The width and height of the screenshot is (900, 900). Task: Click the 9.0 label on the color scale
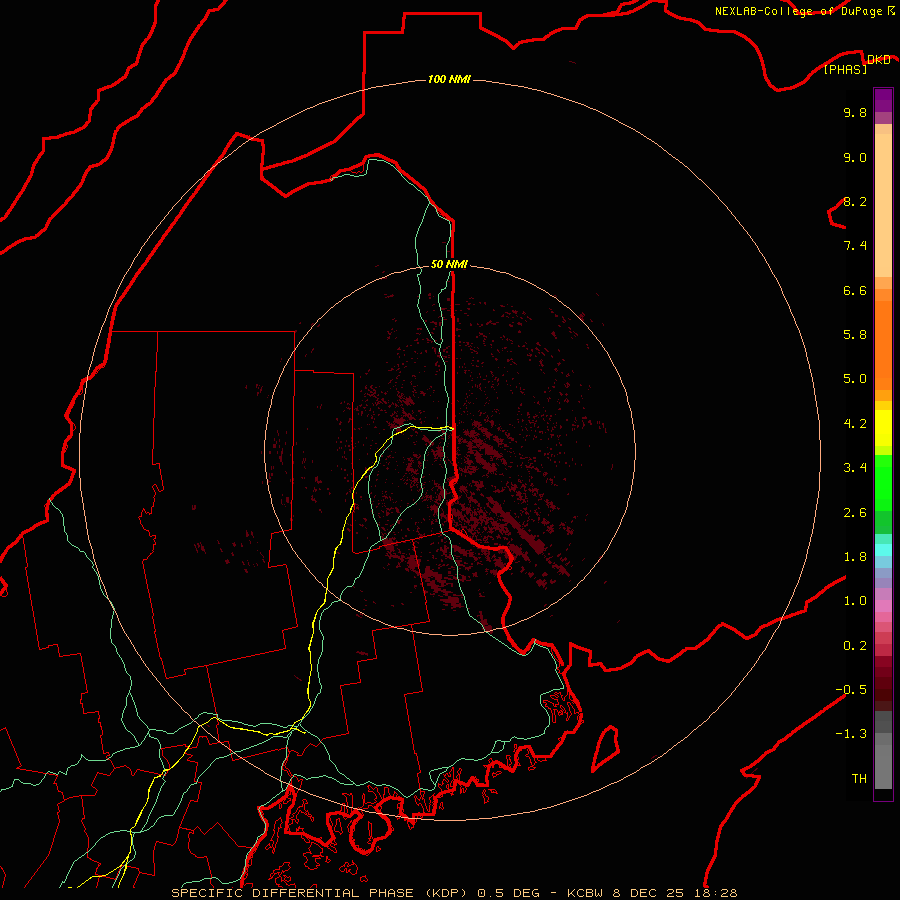[x=855, y=157]
